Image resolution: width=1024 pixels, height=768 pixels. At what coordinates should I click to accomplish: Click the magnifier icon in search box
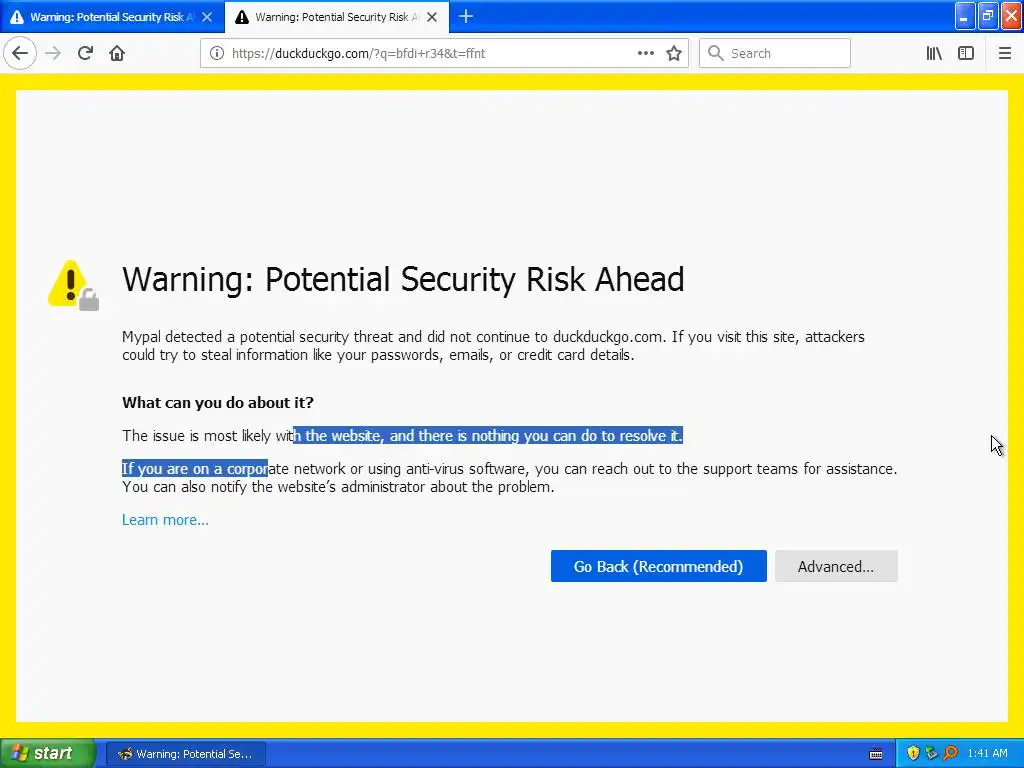(x=715, y=53)
